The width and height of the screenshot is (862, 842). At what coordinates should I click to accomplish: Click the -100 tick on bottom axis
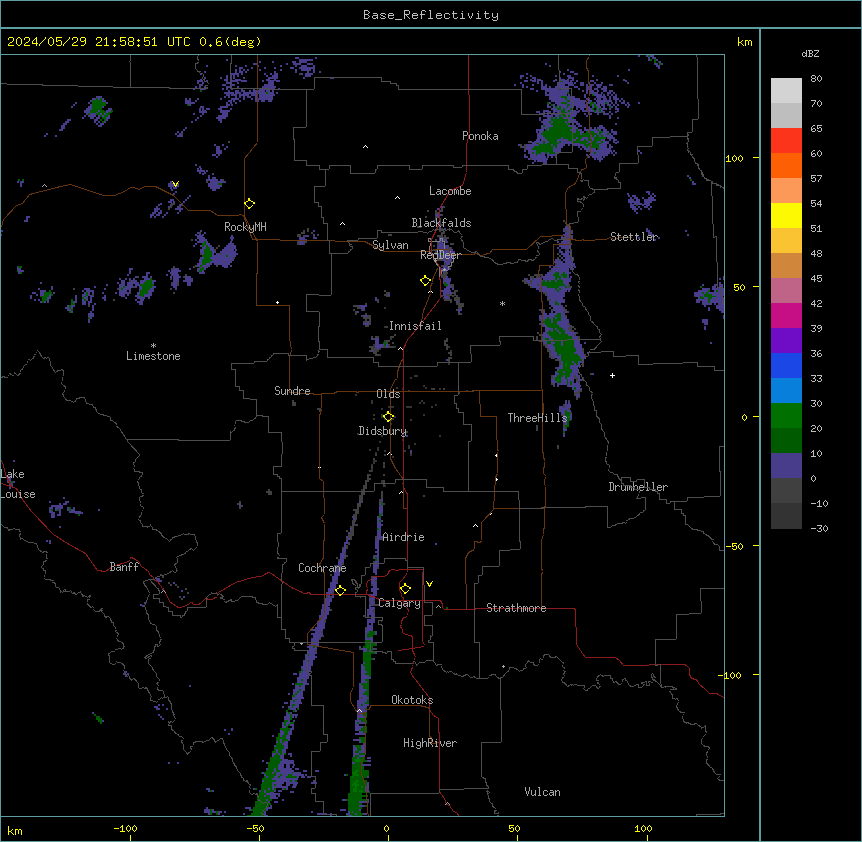coord(125,828)
